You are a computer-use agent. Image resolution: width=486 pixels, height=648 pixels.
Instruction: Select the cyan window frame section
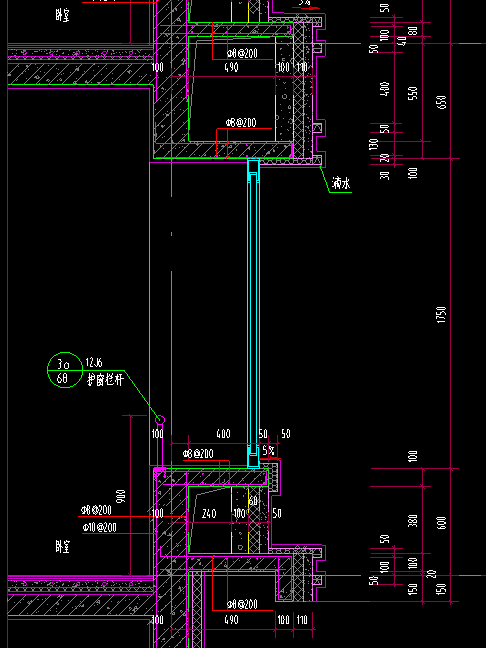[254, 314]
